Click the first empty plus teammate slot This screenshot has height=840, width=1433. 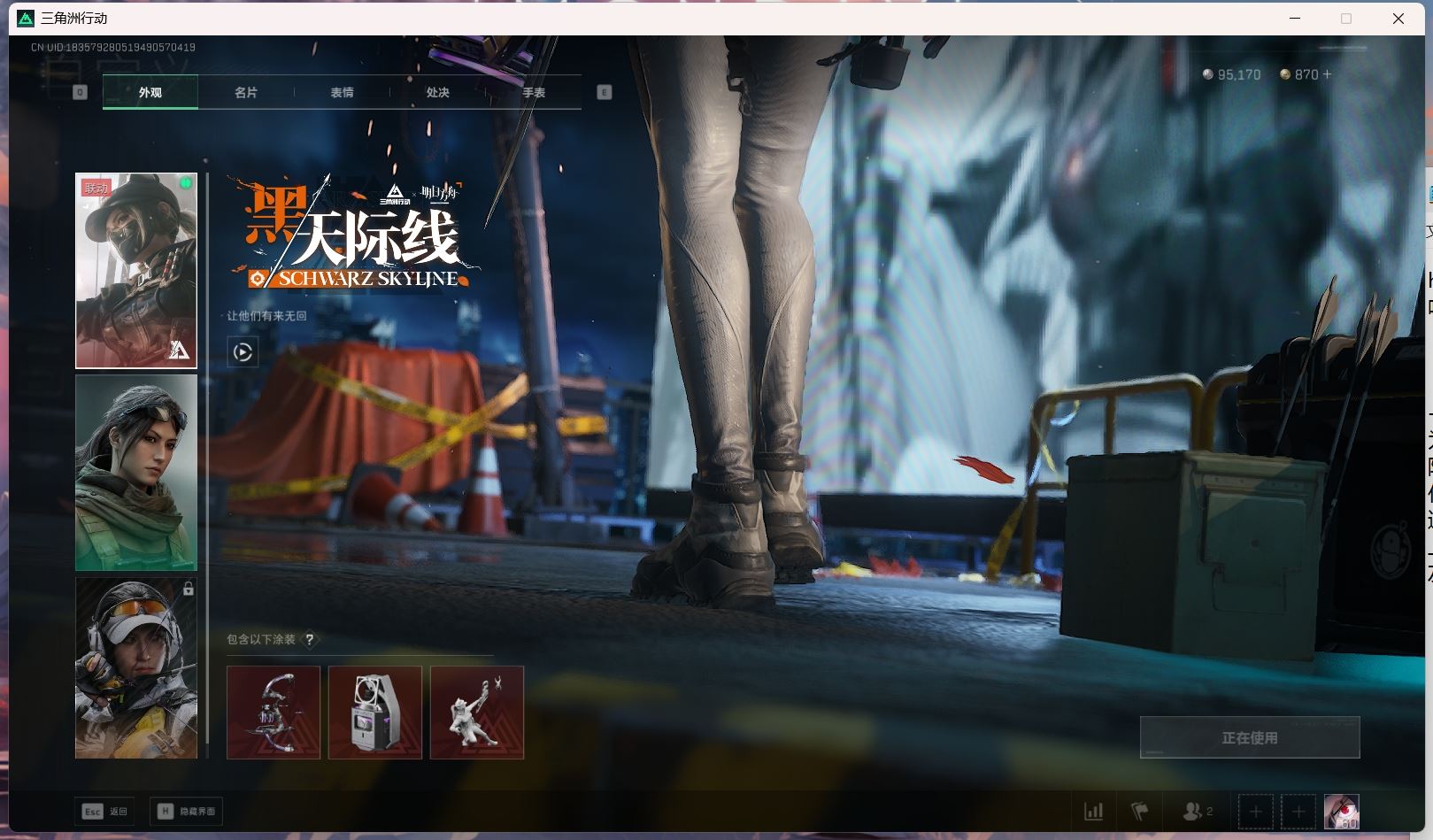[x=1256, y=811]
